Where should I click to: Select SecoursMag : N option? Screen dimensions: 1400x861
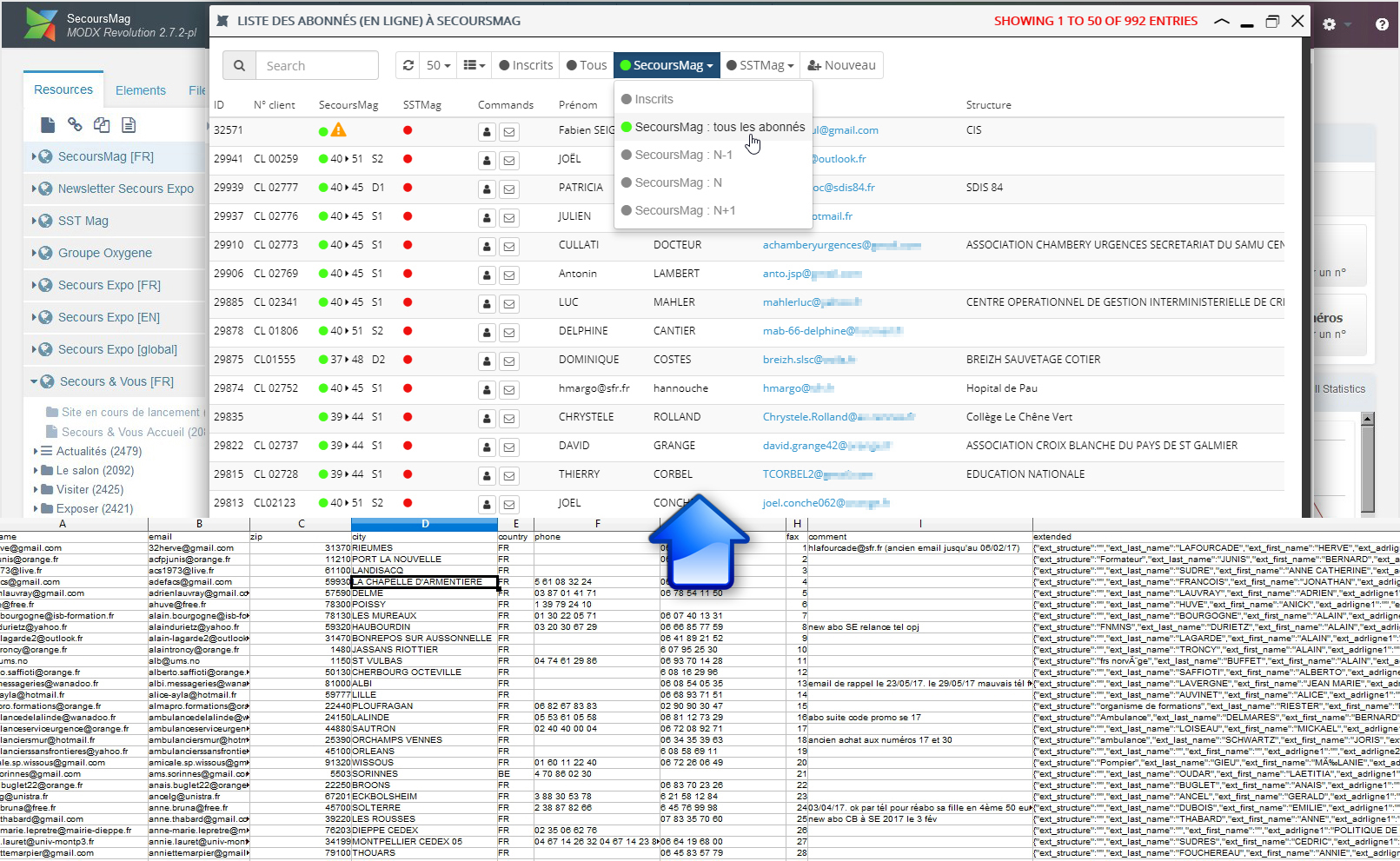tap(713, 182)
